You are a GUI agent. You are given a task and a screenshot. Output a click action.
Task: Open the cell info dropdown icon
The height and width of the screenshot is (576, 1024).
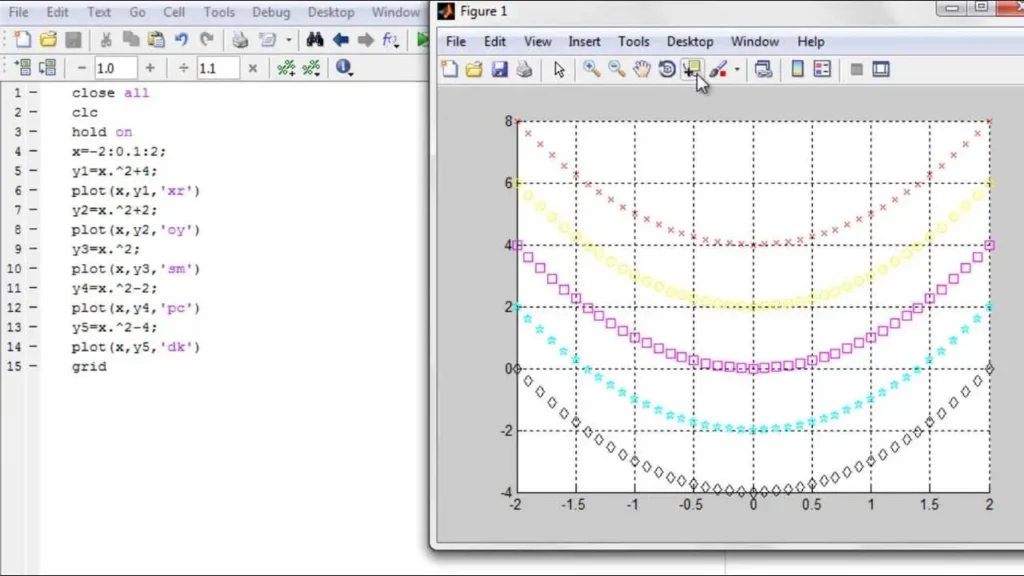pyautogui.click(x=345, y=68)
